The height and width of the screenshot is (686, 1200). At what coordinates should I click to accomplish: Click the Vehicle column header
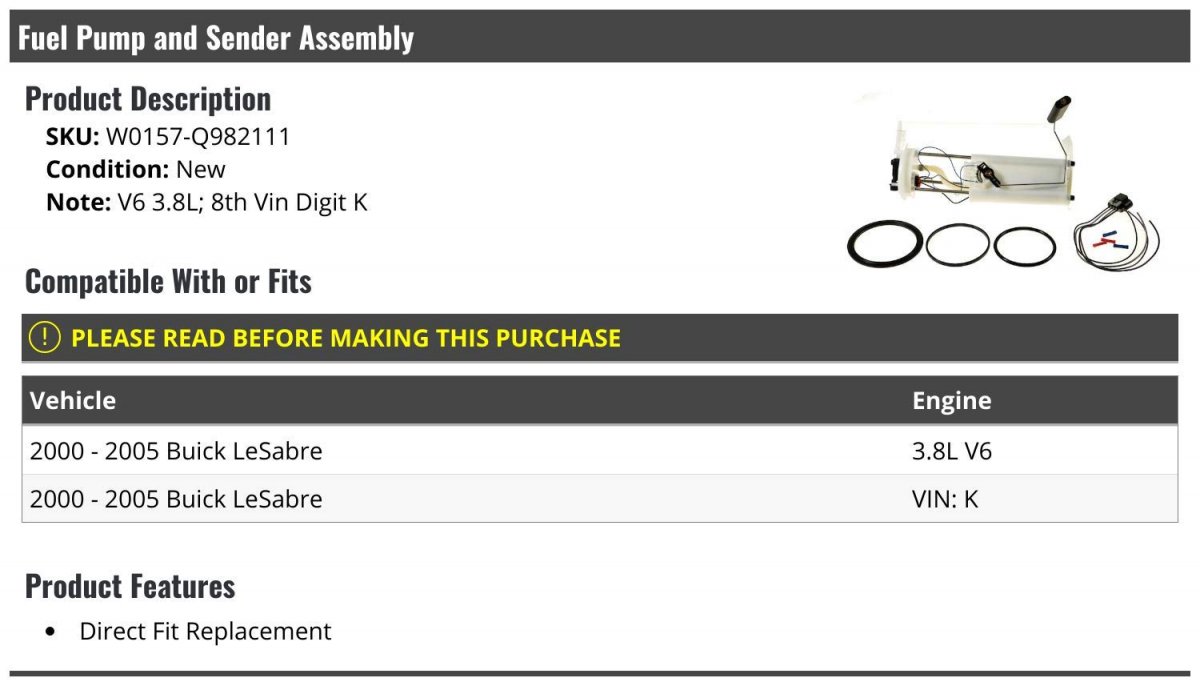(x=73, y=400)
